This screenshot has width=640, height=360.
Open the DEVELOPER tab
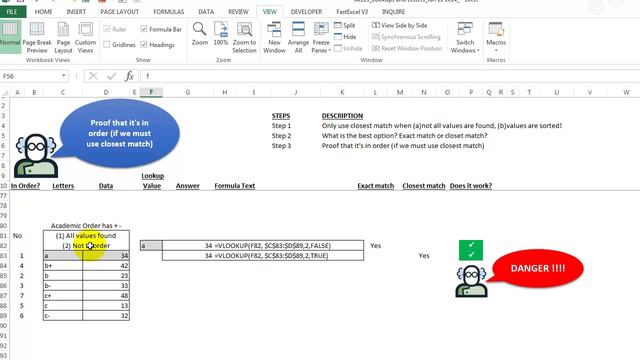click(306, 12)
